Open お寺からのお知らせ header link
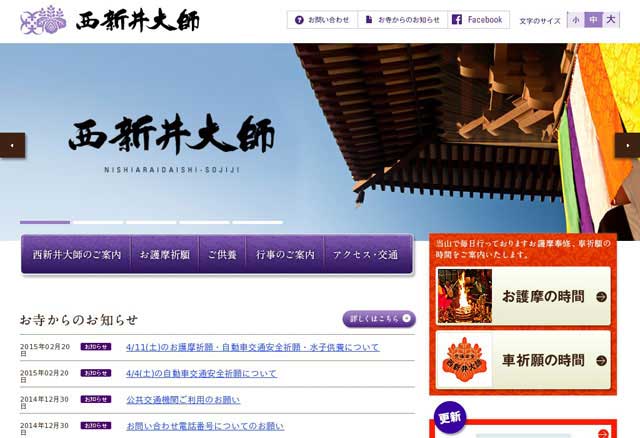This screenshot has height=438, width=640. click(x=402, y=20)
